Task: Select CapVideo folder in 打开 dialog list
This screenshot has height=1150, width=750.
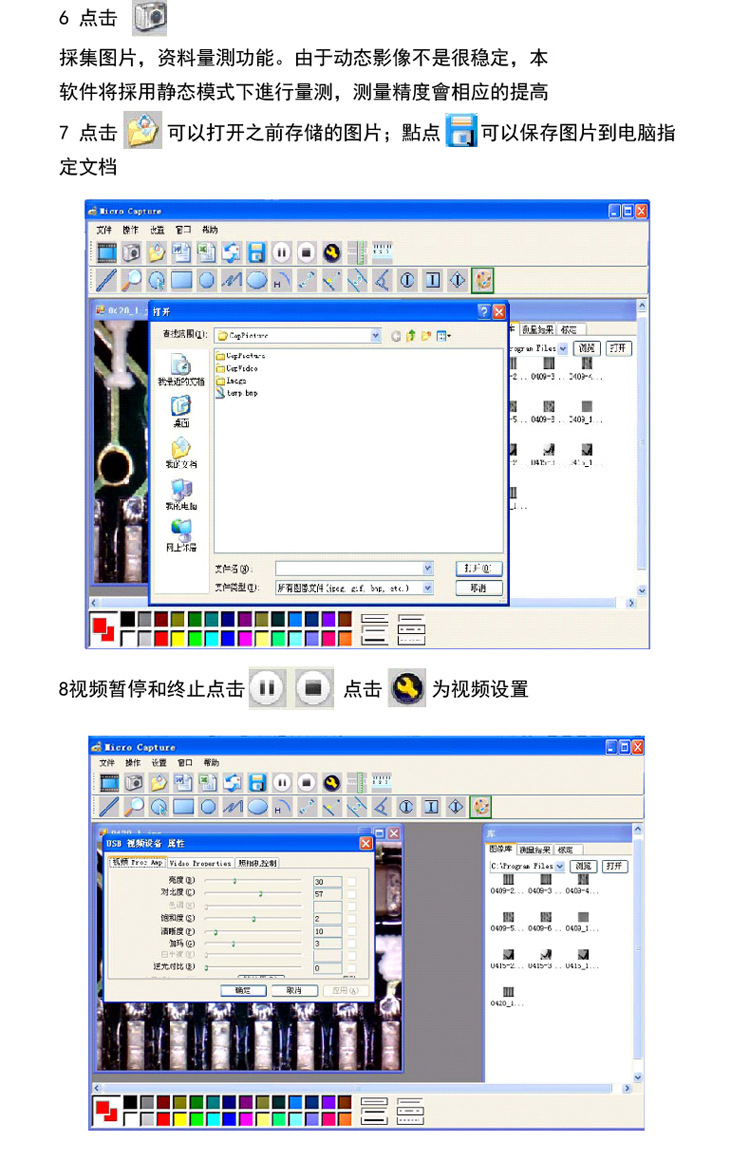Action: point(237,368)
